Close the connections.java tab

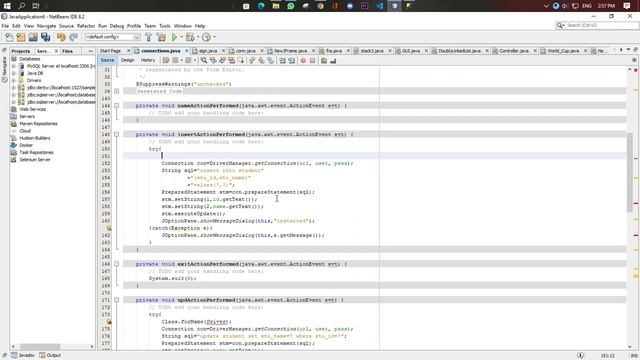click(187, 51)
